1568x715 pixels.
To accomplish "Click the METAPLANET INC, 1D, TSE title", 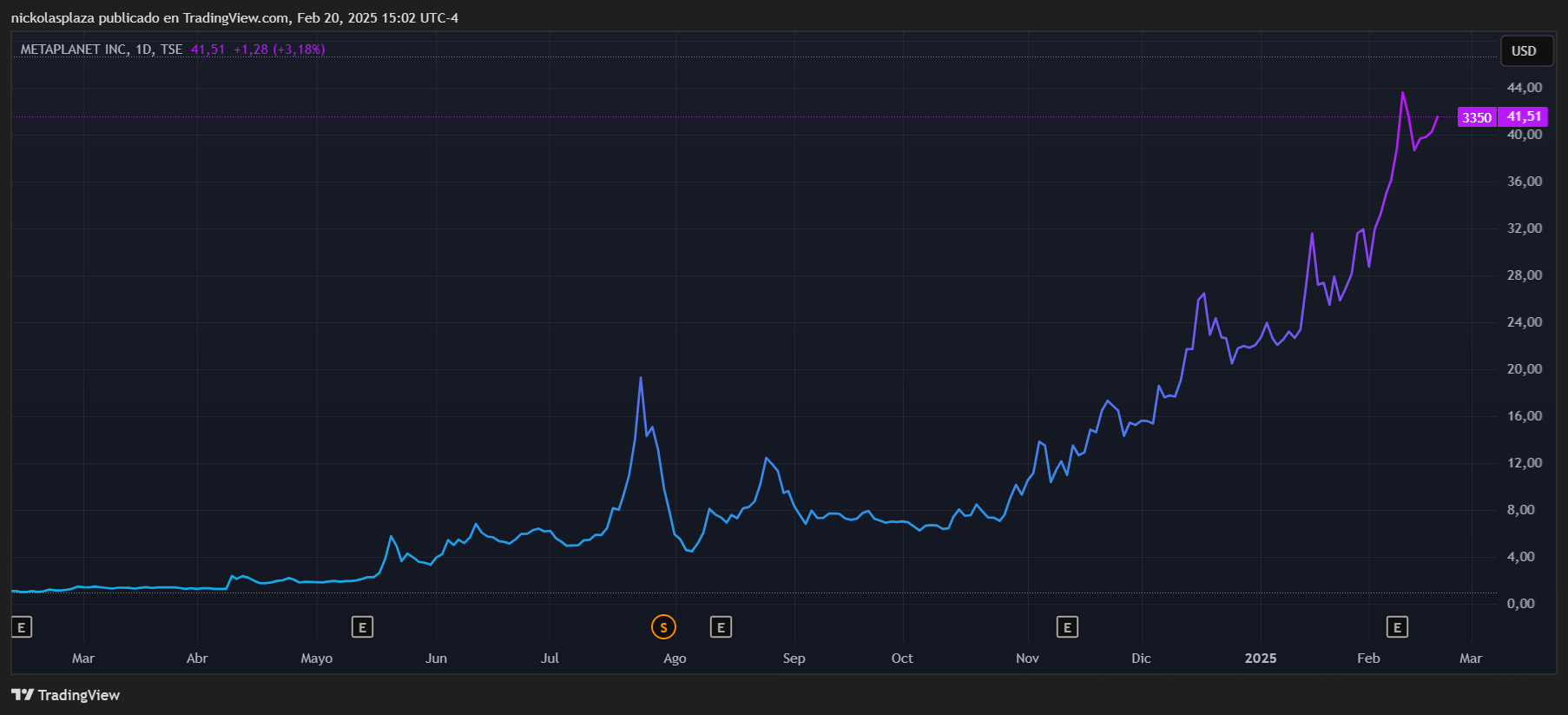I will (x=102, y=50).
